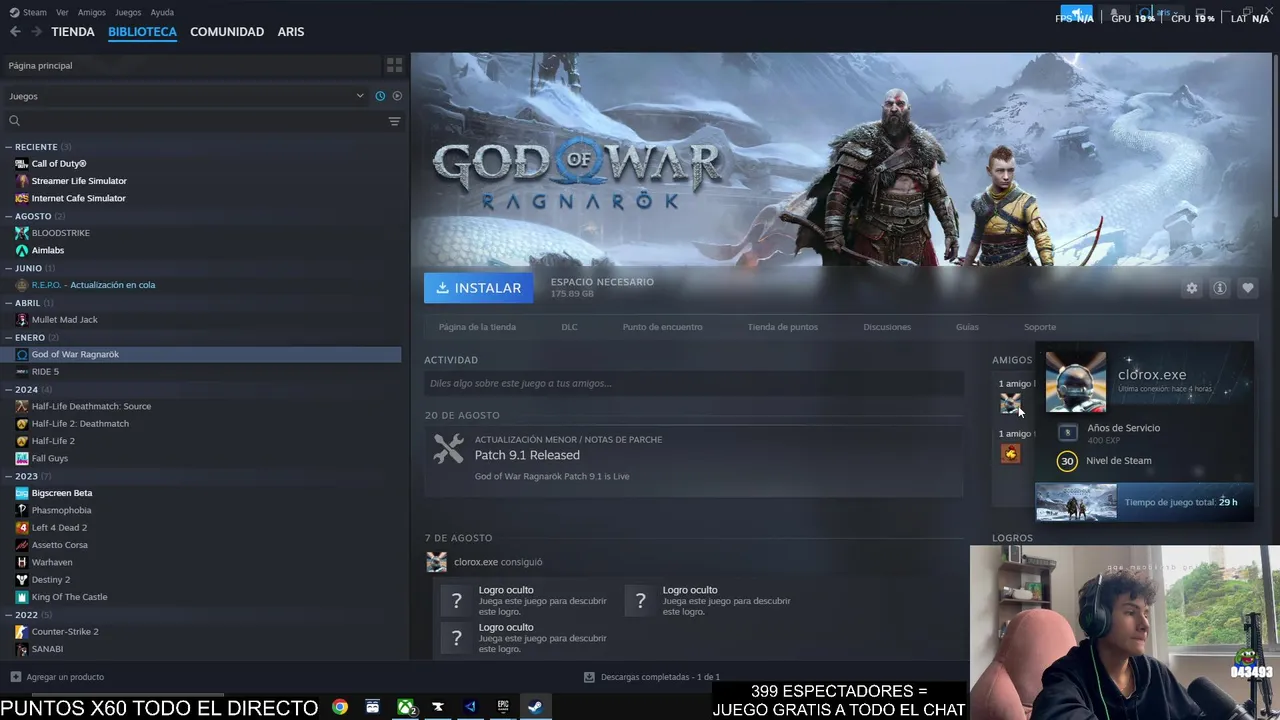Open the ARIS profile tab
This screenshot has width=1280, height=720.
click(x=291, y=32)
